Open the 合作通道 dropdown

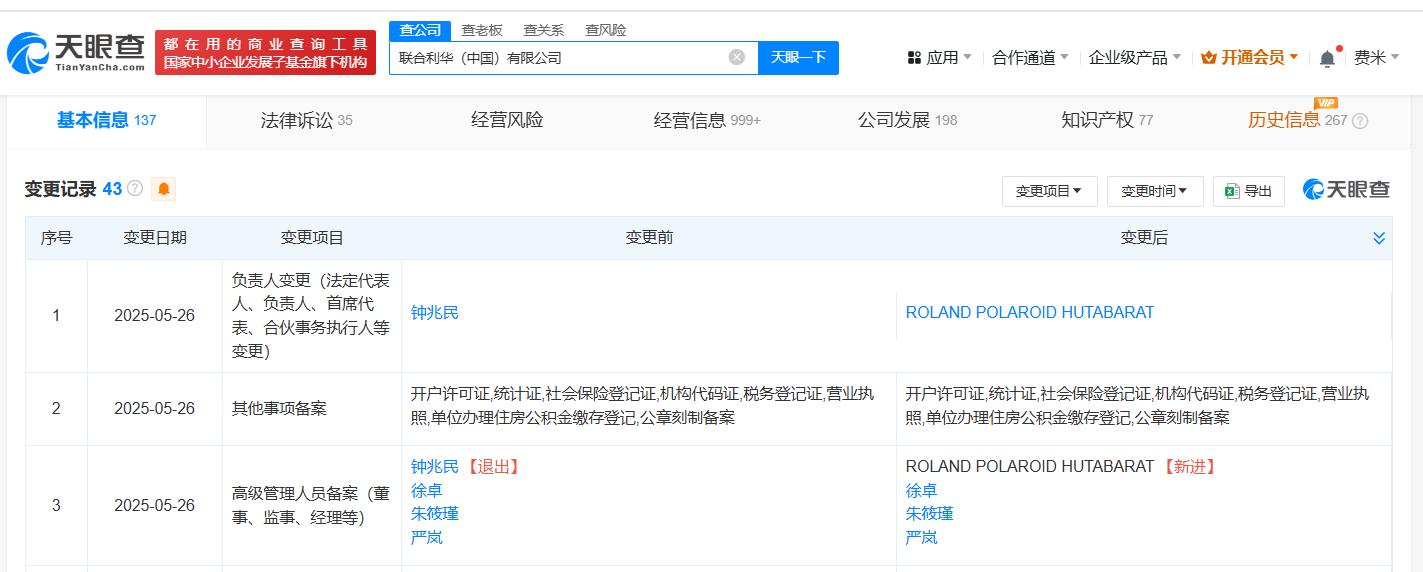(x=1030, y=58)
